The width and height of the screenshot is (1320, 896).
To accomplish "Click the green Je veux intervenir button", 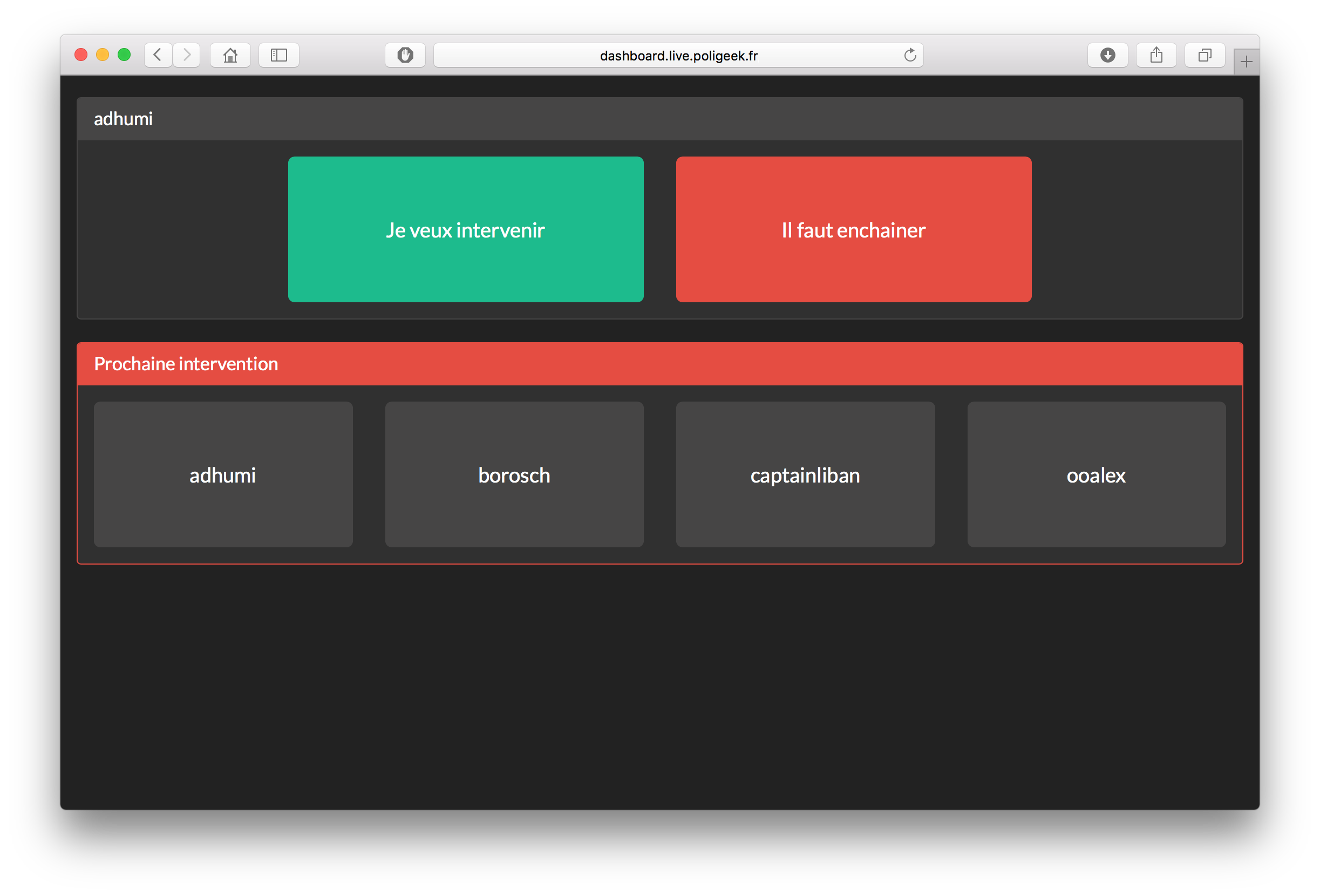I will tap(466, 229).
